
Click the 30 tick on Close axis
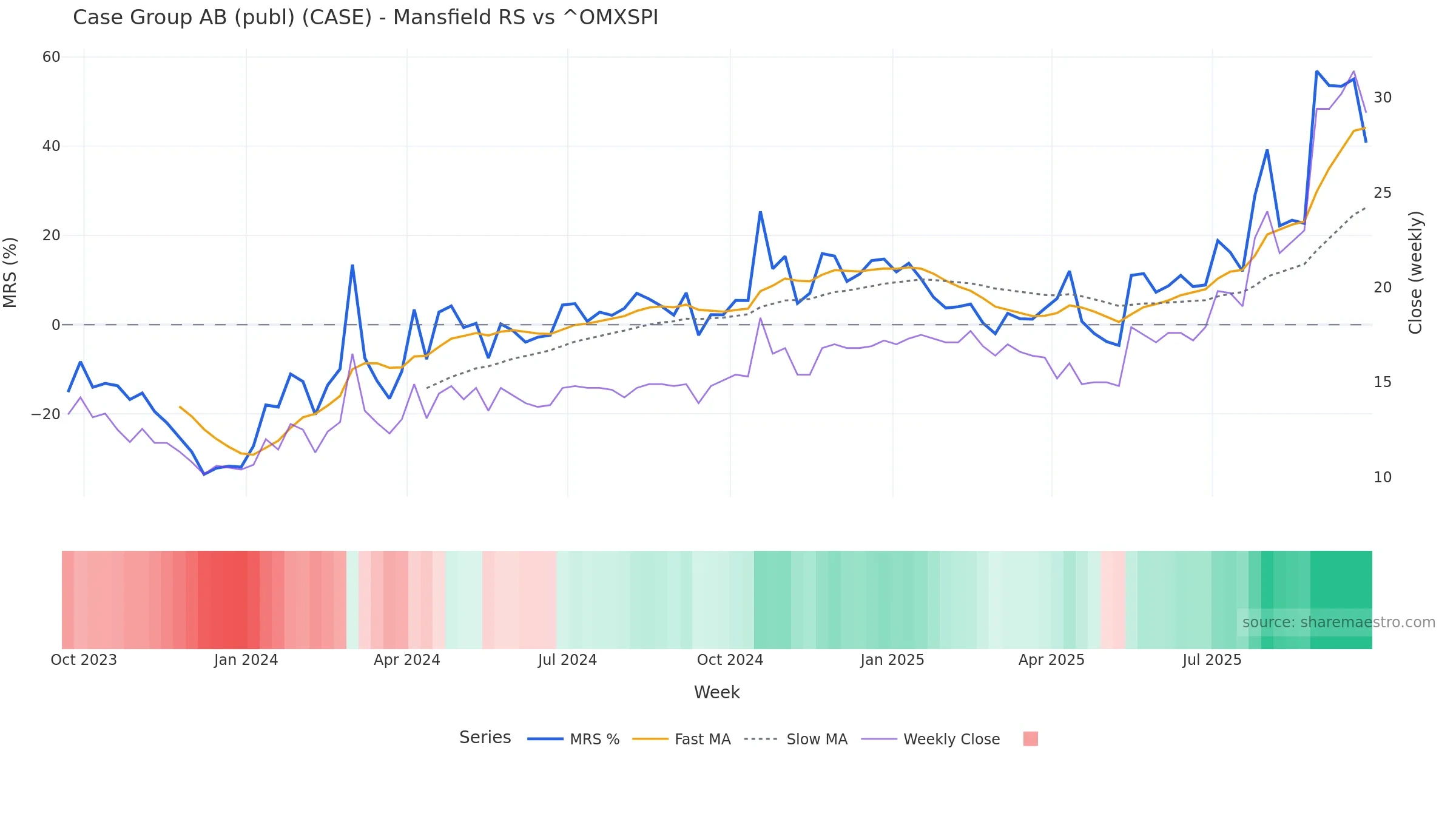(1383, 98)
